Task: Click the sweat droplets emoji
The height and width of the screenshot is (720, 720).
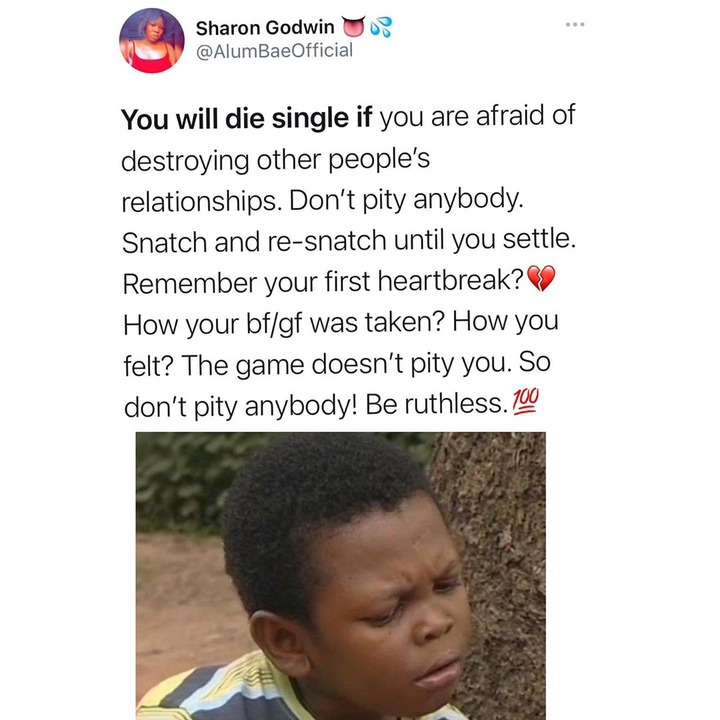Action: pos(381,27)
